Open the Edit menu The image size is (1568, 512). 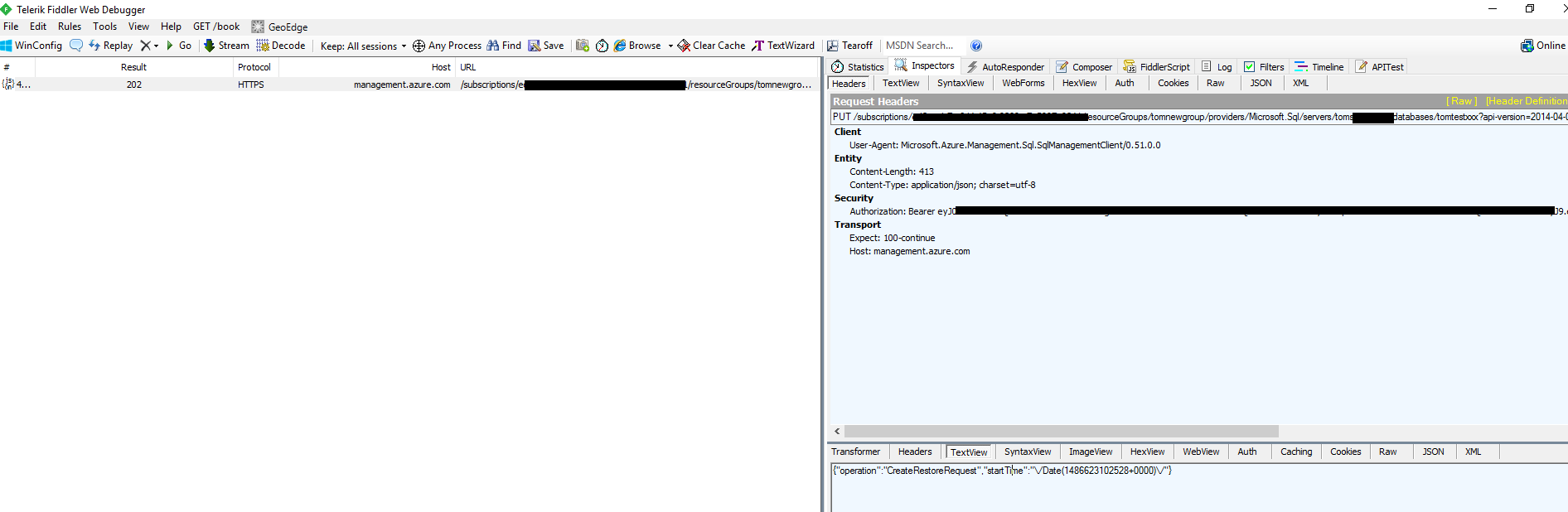pos(38,27)
